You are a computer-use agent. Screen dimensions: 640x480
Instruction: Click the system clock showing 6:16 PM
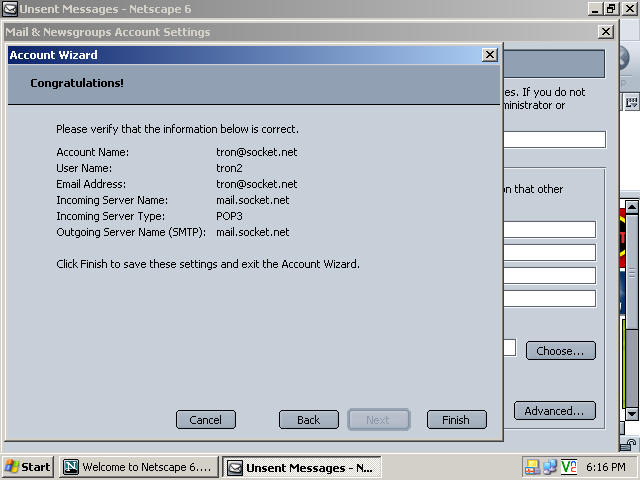pyautogui.click(x=606, y=467)
